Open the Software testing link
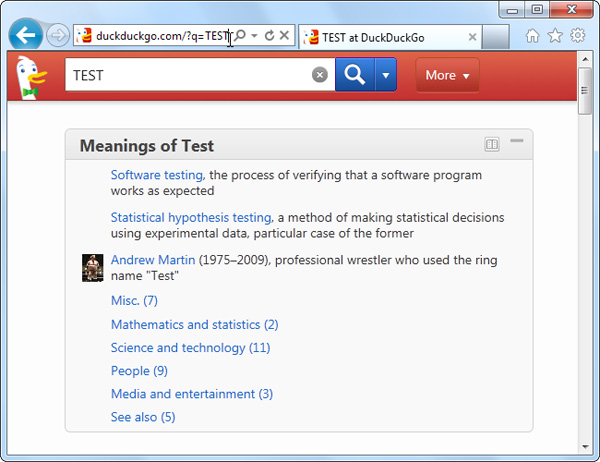This screenshot has width=600, height=462. click(x=157, y=175)
